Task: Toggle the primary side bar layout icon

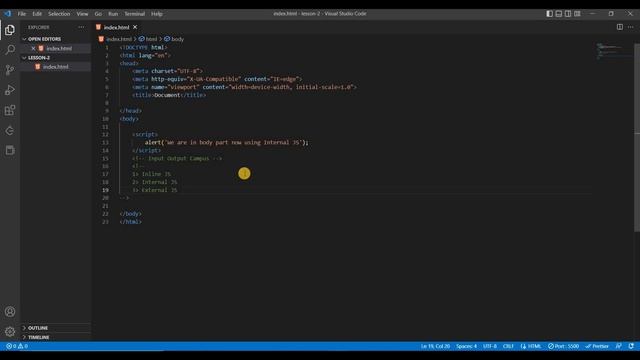Action: tap(549, 13)
